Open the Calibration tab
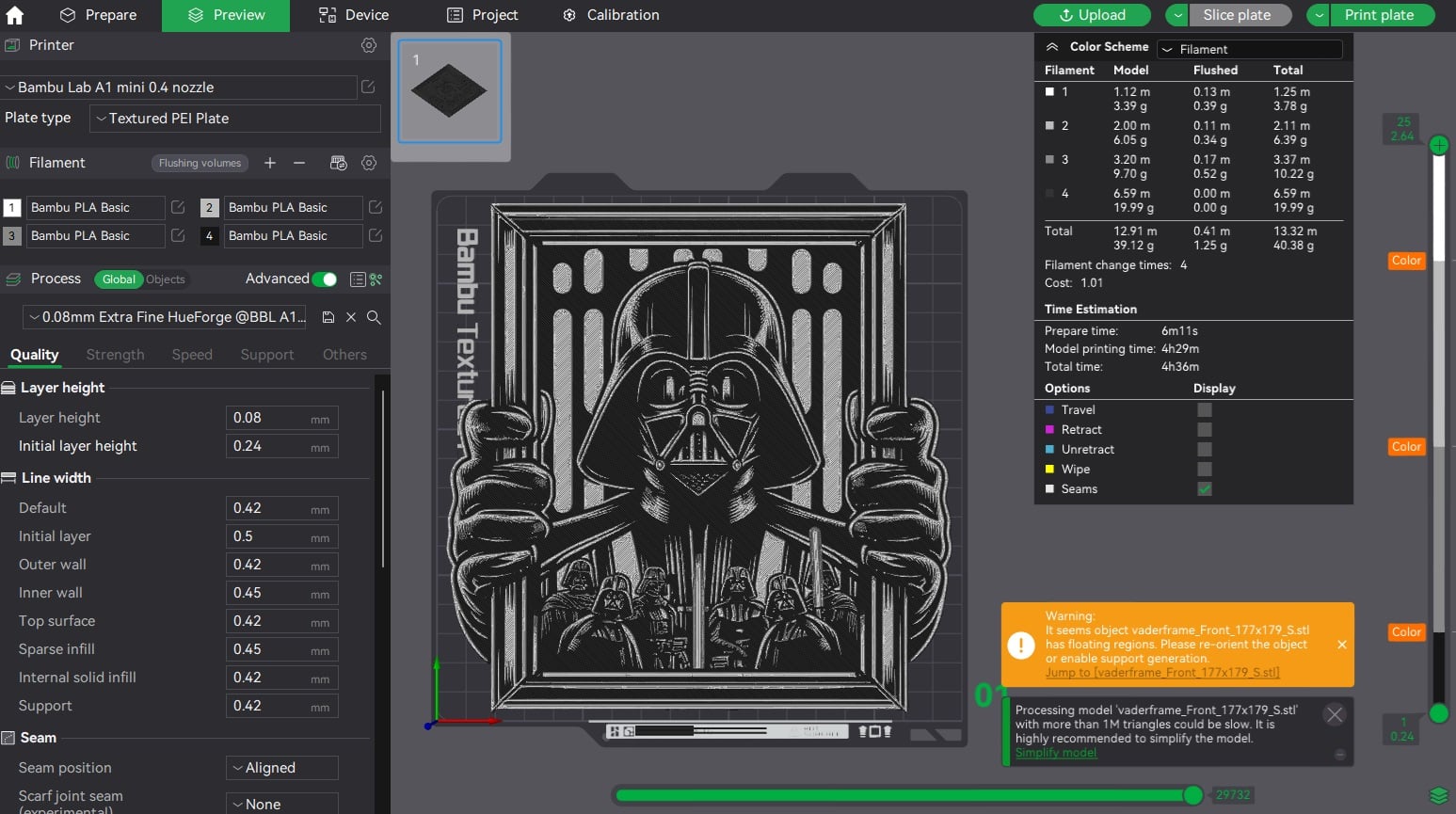The height and width of the screenshot is (814, 1456). (611, 15)
